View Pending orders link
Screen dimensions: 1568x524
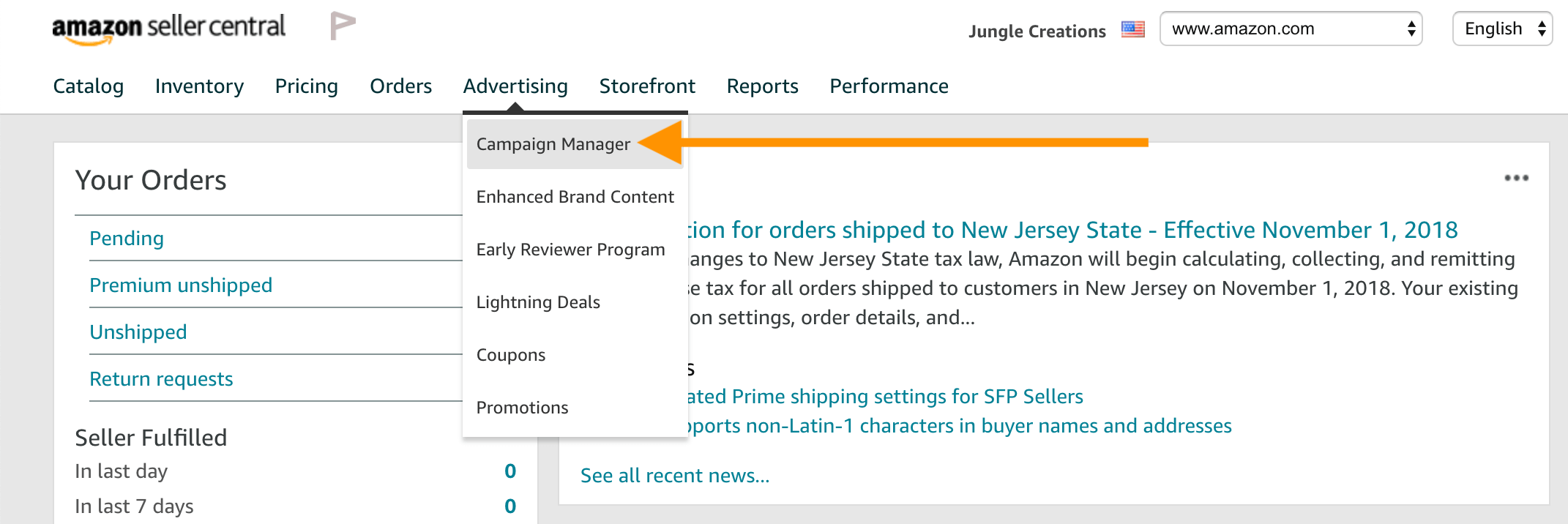[127, 239]
